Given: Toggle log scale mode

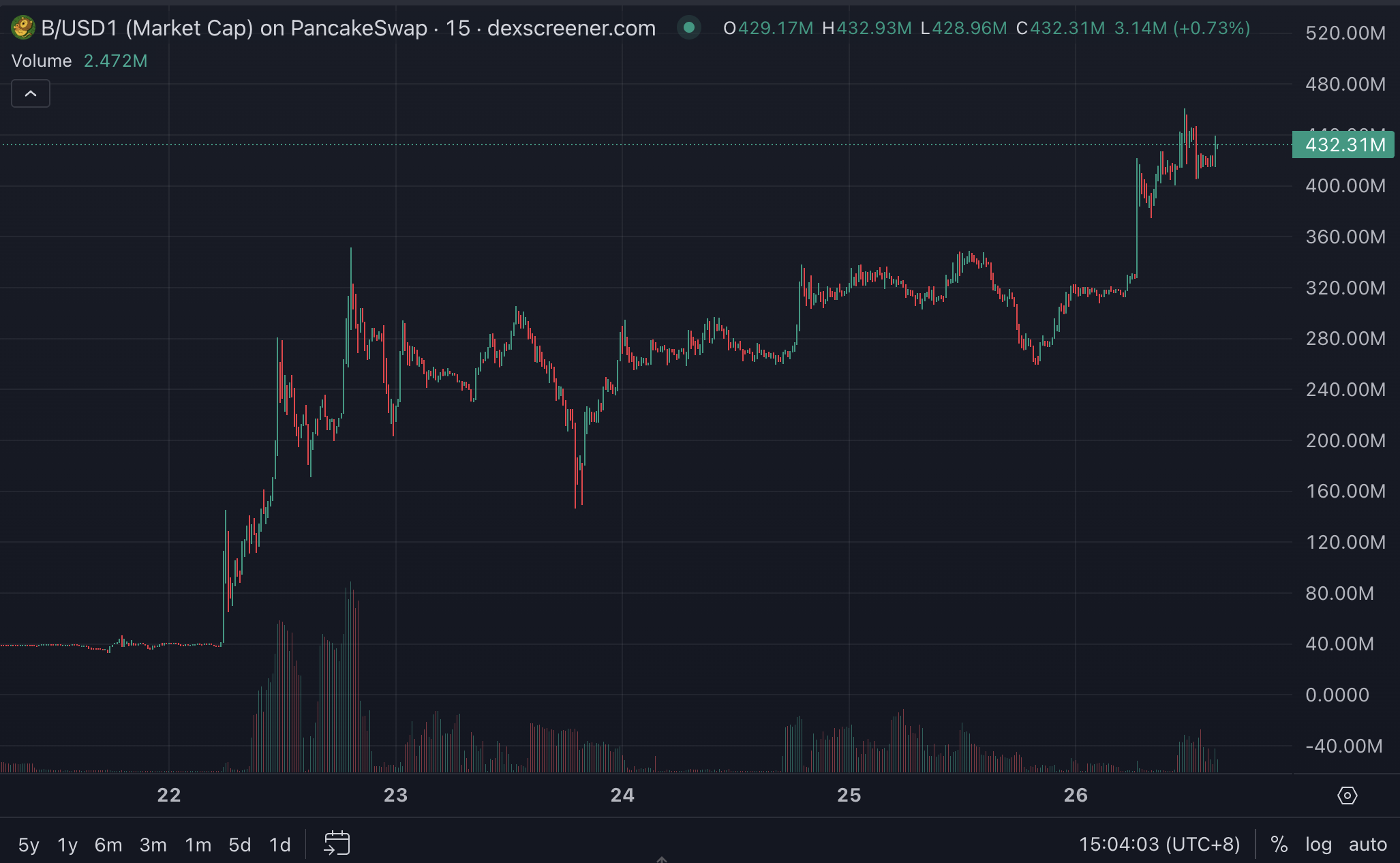Looking at the screenshot, I should coord(1318,845).
